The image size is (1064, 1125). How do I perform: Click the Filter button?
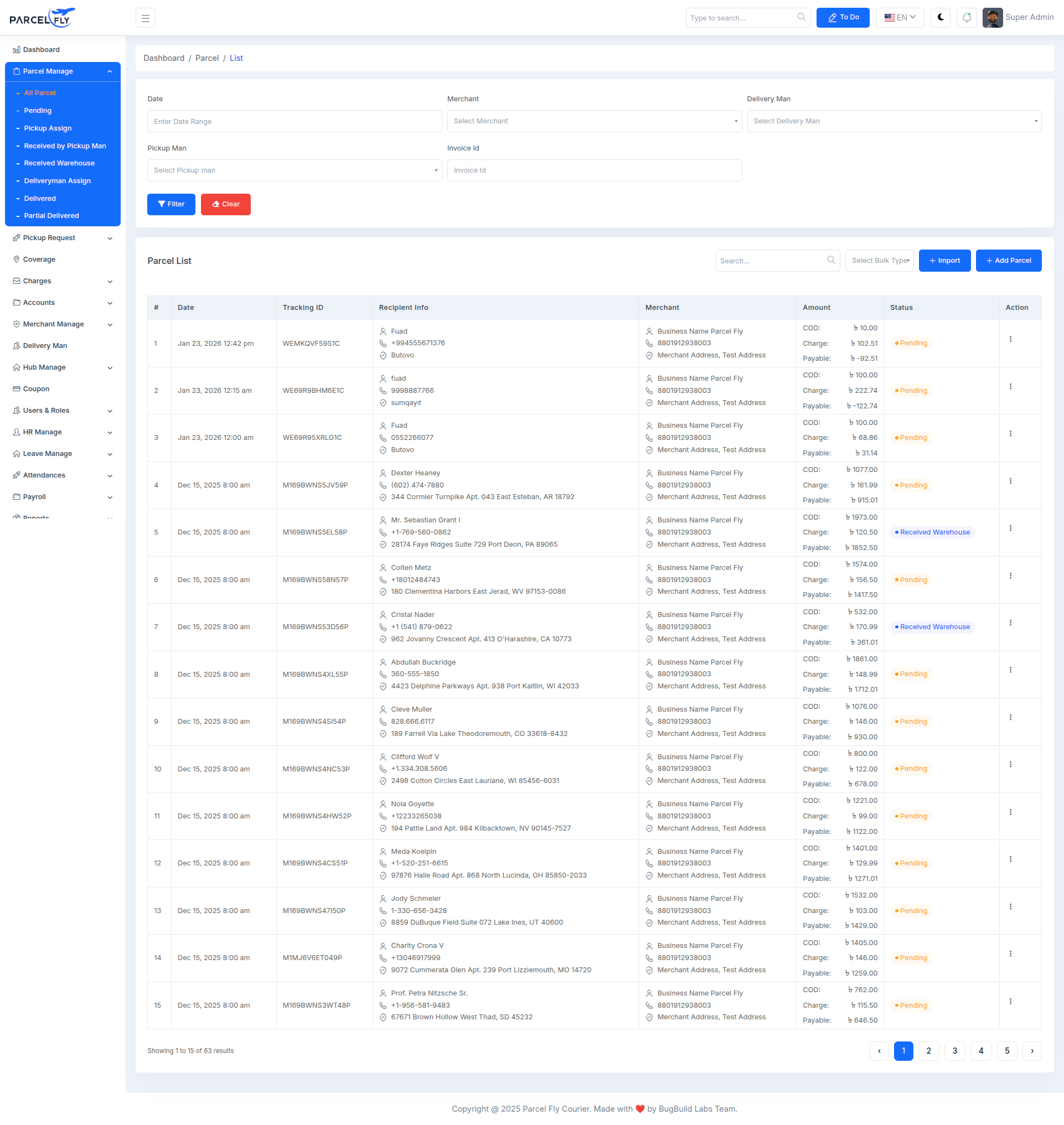click(171, 204)
